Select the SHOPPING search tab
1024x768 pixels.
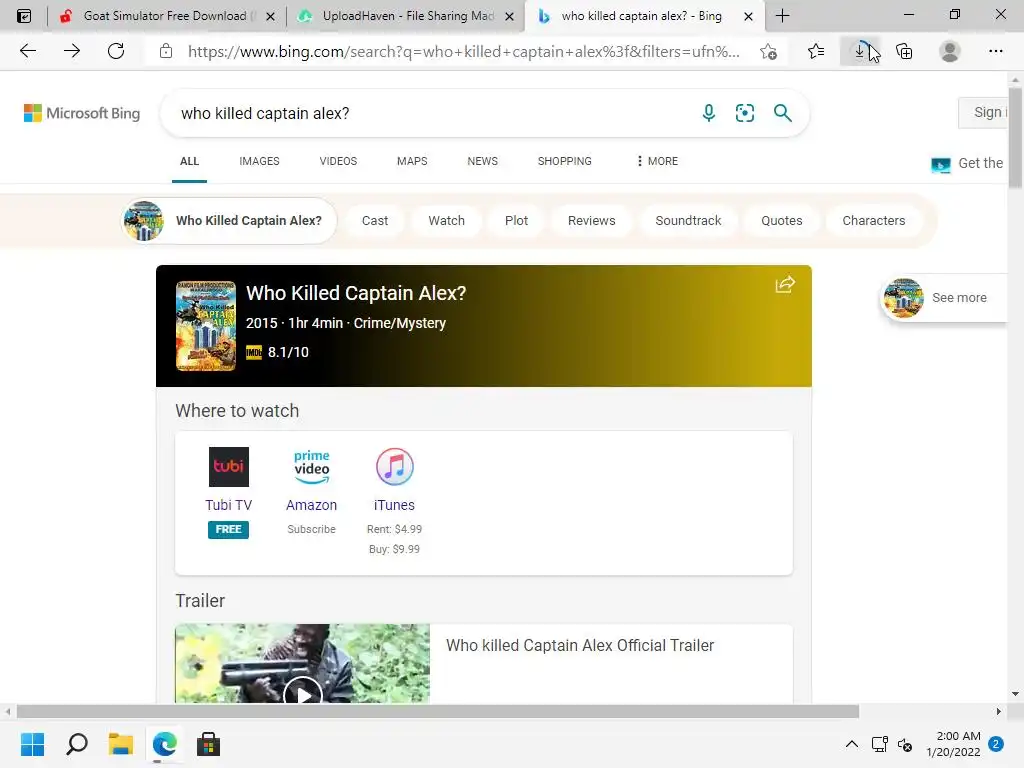[565, 161]
